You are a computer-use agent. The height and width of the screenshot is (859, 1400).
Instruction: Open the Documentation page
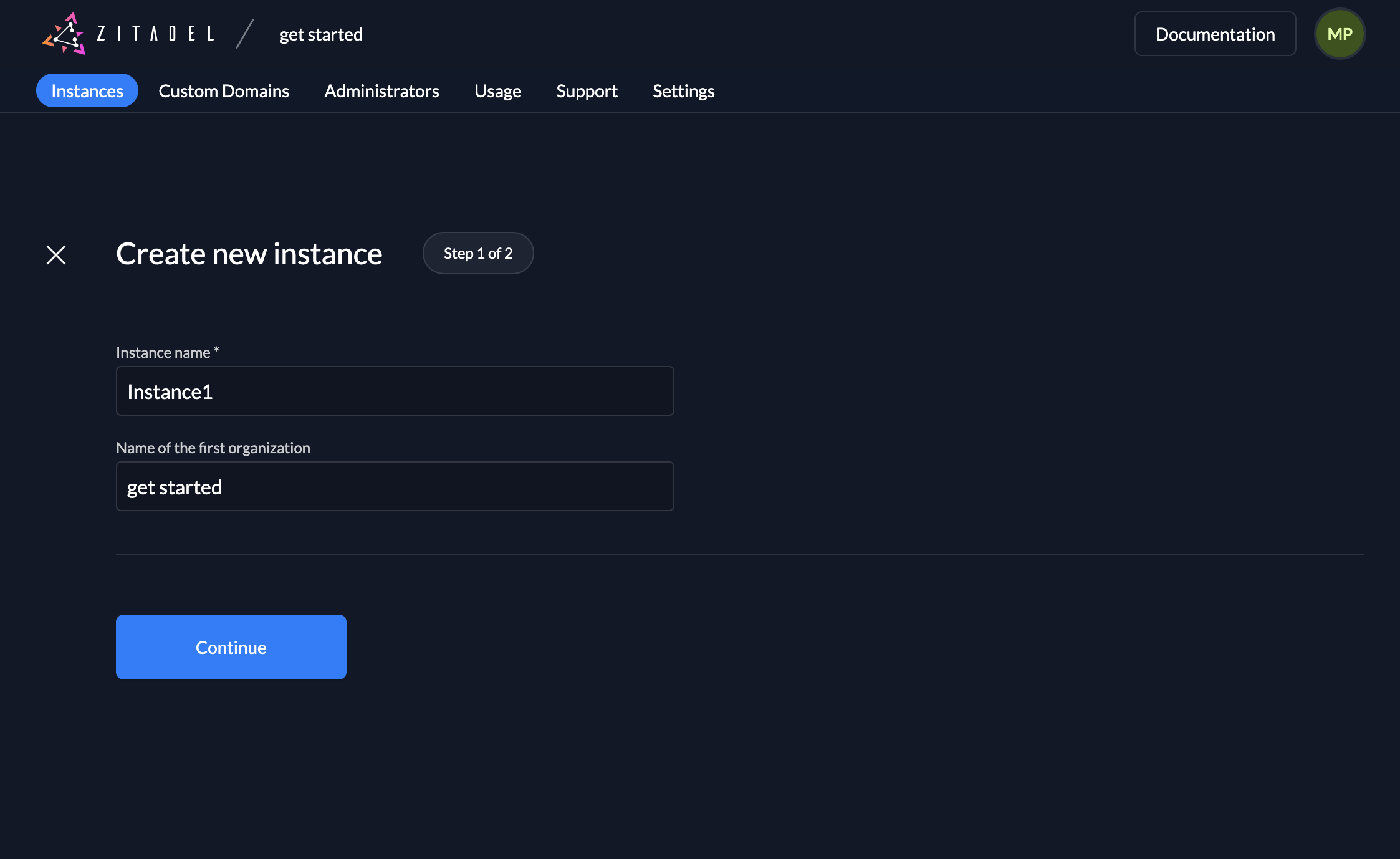(1215, 34)
